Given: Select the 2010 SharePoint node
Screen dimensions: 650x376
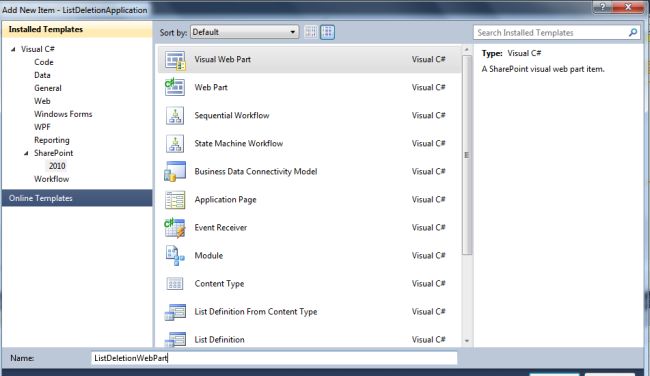Looking at the screenshot, I should coord(57,166).
